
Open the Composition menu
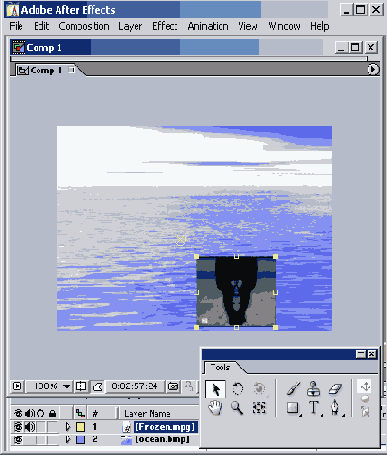point(84,26)
